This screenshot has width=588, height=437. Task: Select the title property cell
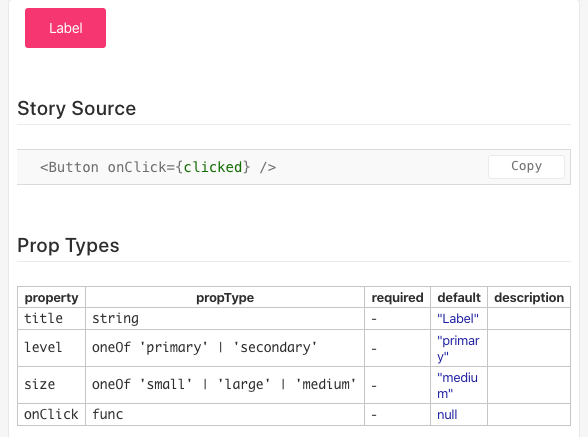pos(51,319)
